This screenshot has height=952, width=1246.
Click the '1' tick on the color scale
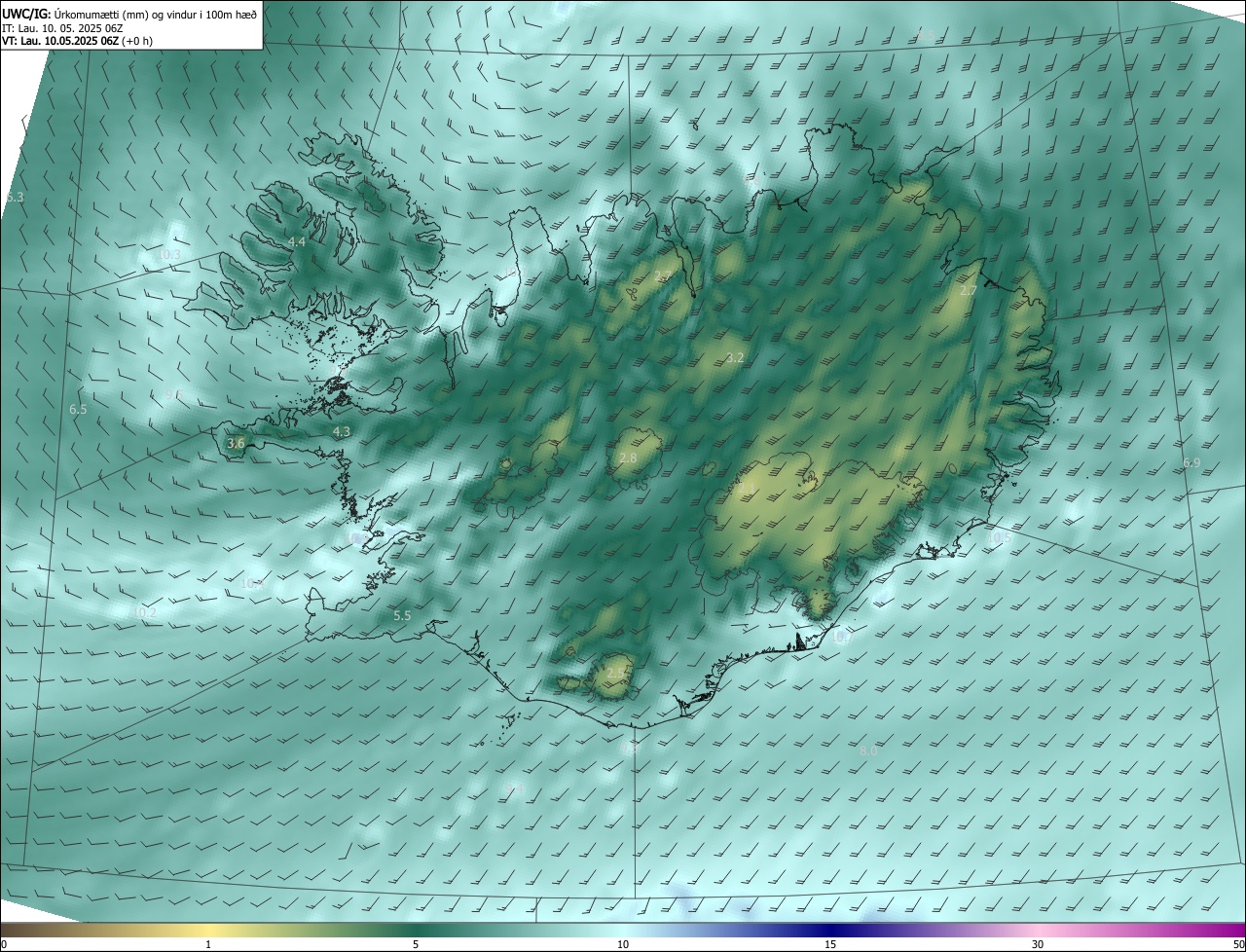pyautogui.click(x=208, y=944)
